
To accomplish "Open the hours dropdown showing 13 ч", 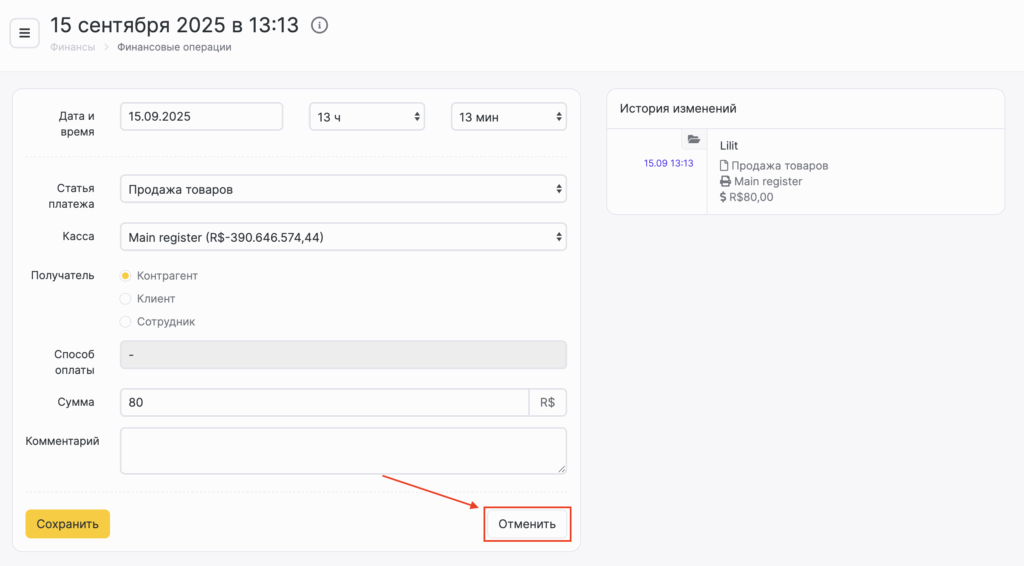I will (366, 117).
